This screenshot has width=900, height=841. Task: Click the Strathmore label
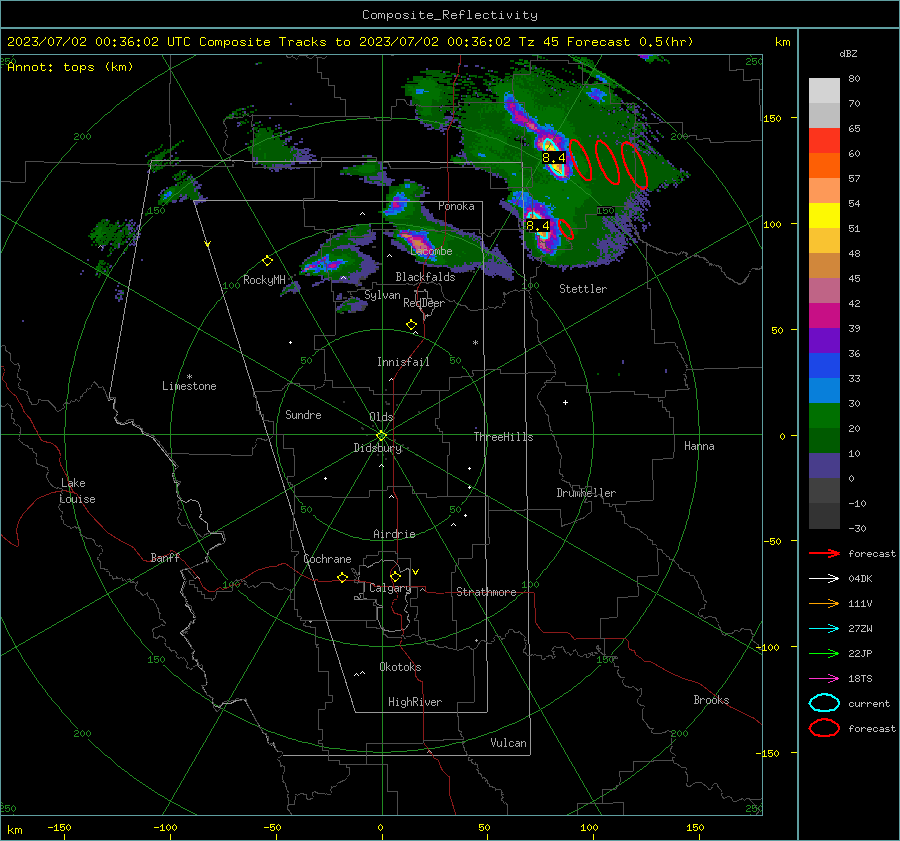pyautogui.click(x=486, y=592)
